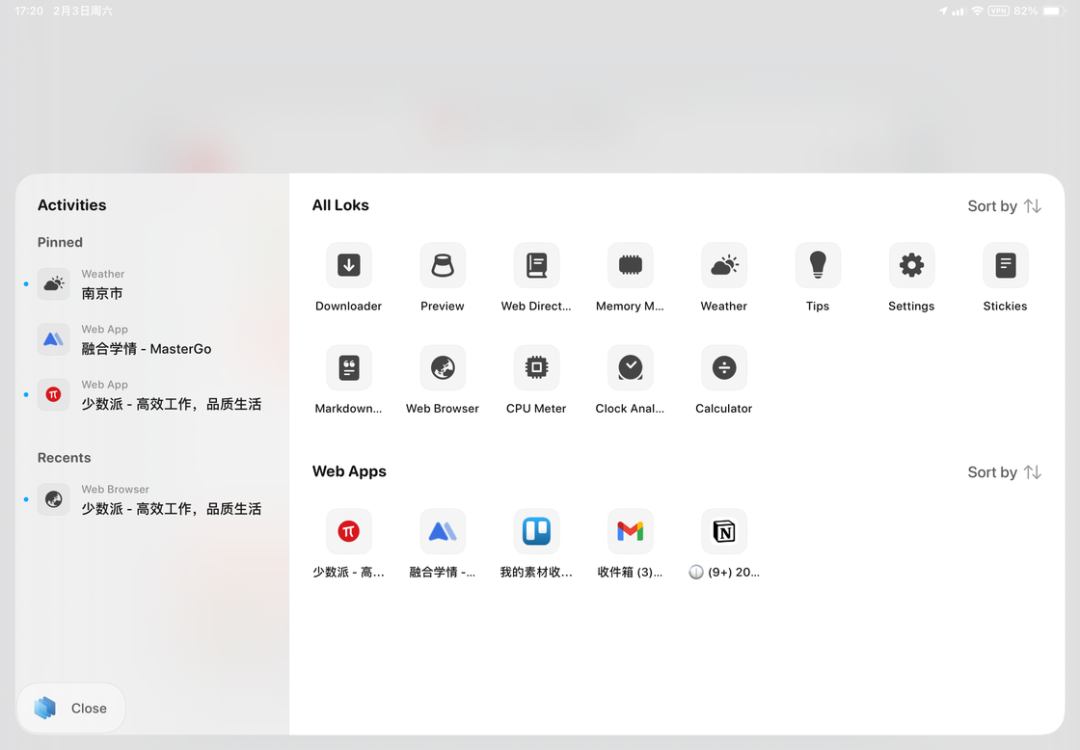Open the Downloader lok
The width and height of the screenshot is (1080, 750).
coord(348,266)
